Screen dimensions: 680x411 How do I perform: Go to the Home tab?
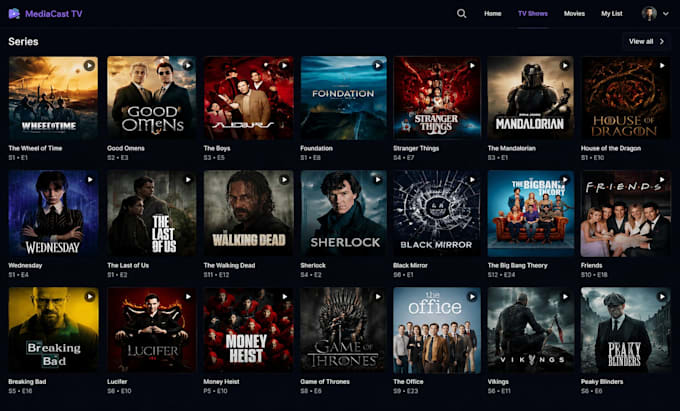493,13
